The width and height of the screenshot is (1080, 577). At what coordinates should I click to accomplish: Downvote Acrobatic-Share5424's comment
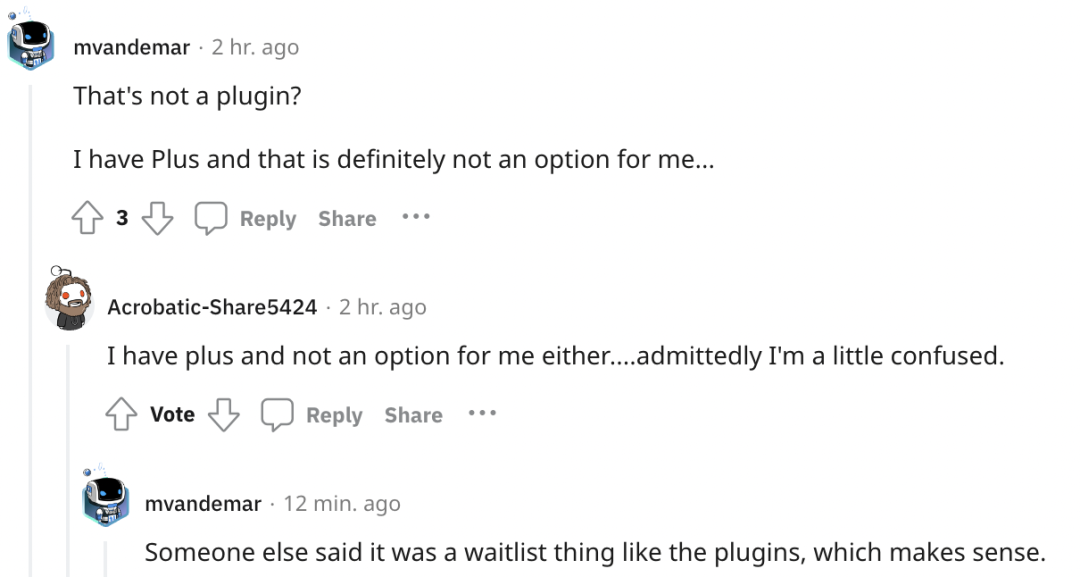click(x=223, y=415)
